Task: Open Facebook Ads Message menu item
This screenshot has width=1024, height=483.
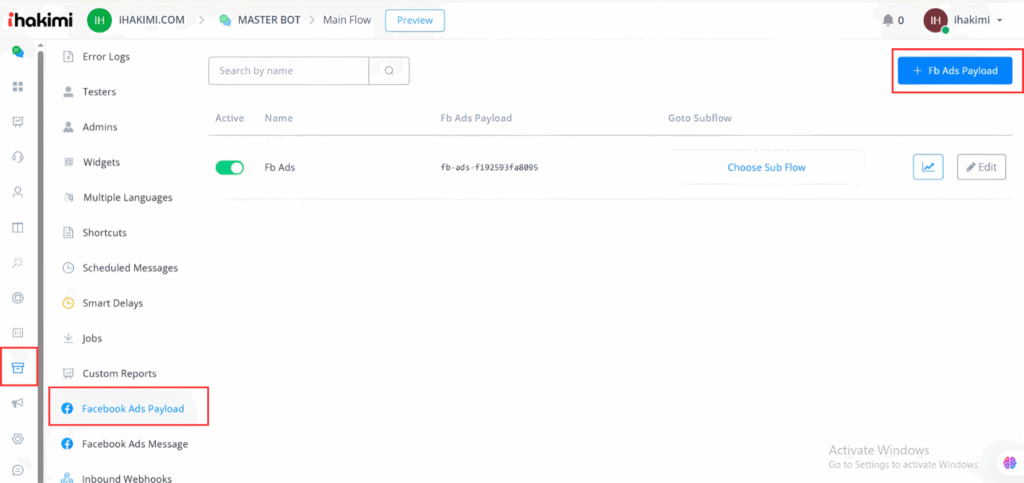Action: click(134, 444)
